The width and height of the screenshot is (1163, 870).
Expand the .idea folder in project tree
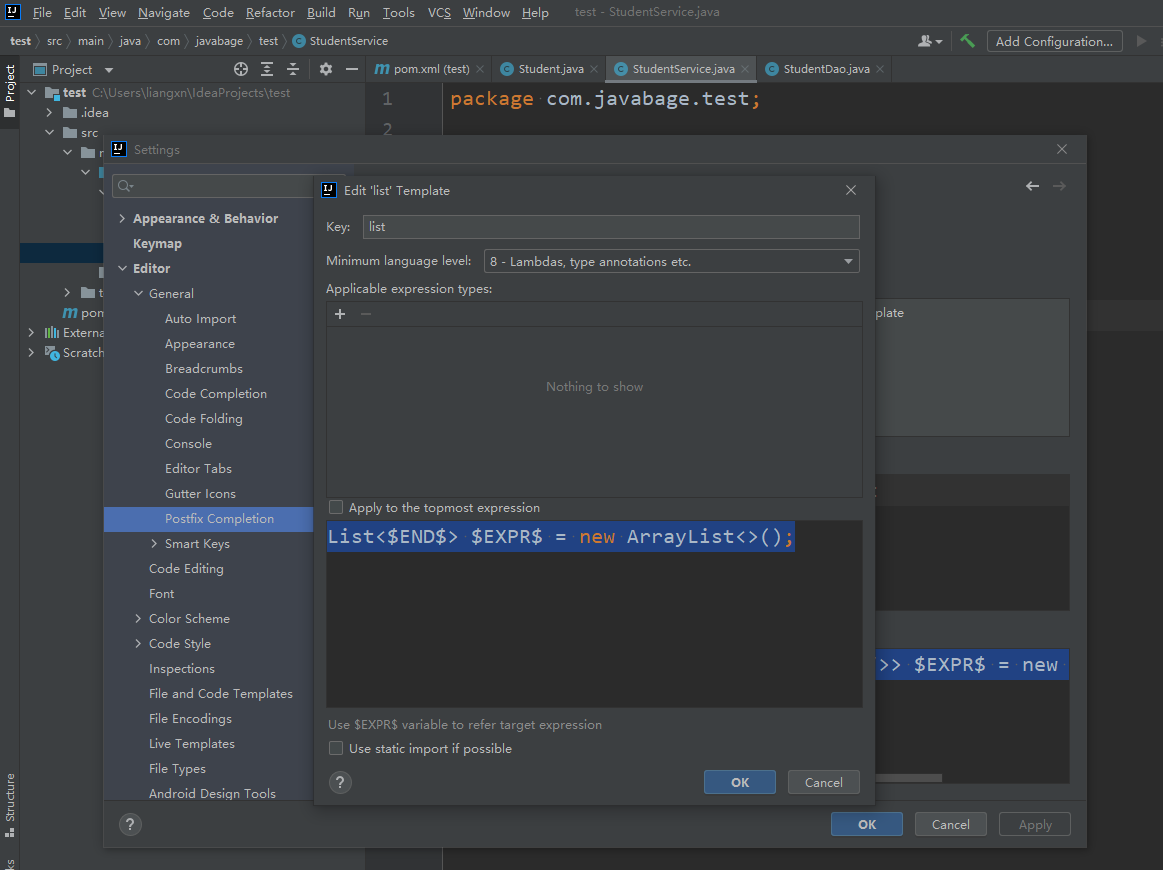[49, 113]
